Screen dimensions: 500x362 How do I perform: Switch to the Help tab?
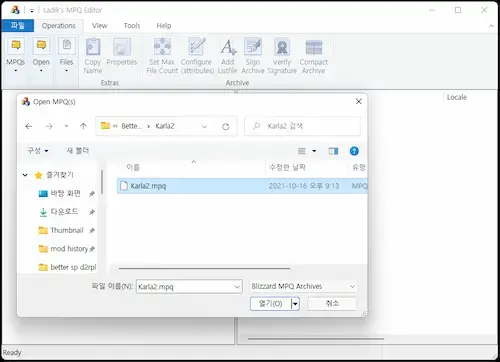coord(164,26)
